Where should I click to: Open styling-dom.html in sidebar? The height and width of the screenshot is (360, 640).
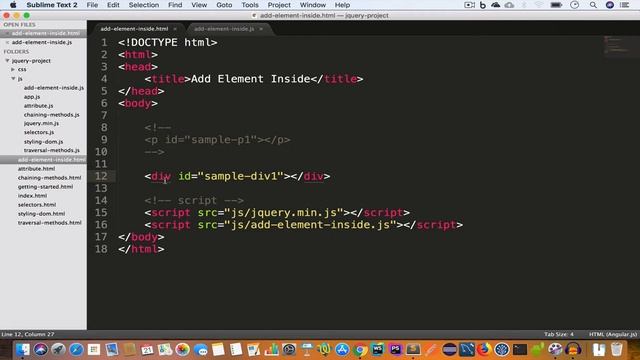[x=41, y=213]
